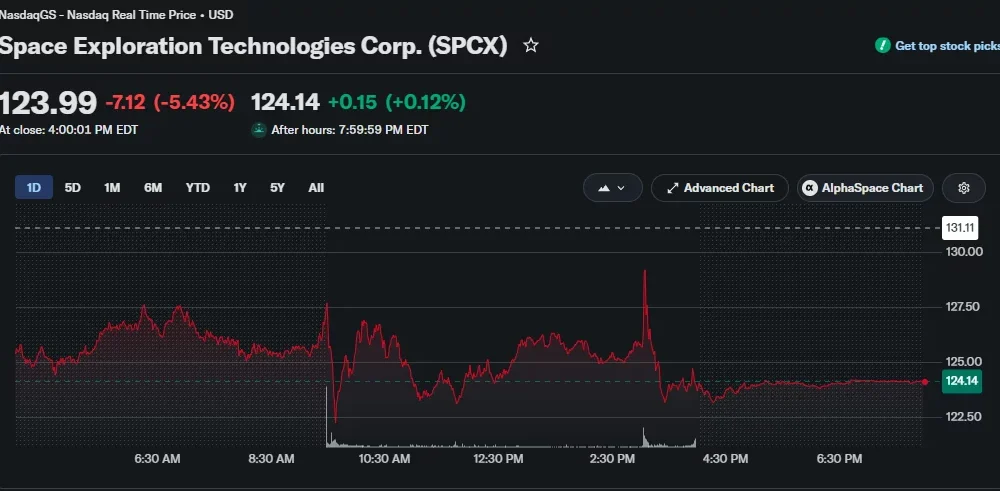The image size is (1000, 491).
Task: Click the 12:30 PM axis label
Action: click(x=499, y=458)
